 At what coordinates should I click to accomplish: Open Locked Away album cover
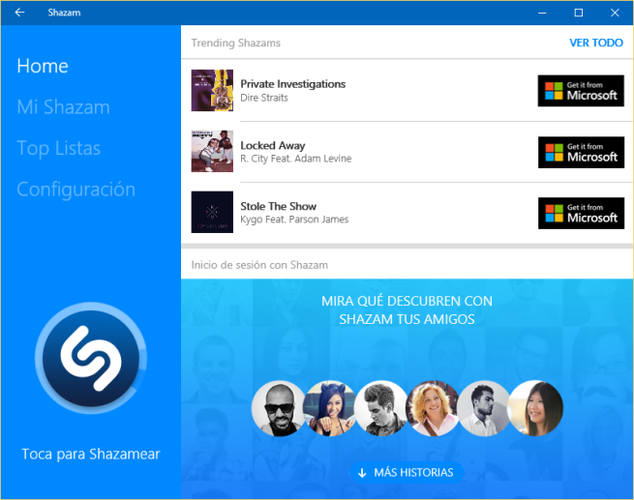(x=212, y=151)
